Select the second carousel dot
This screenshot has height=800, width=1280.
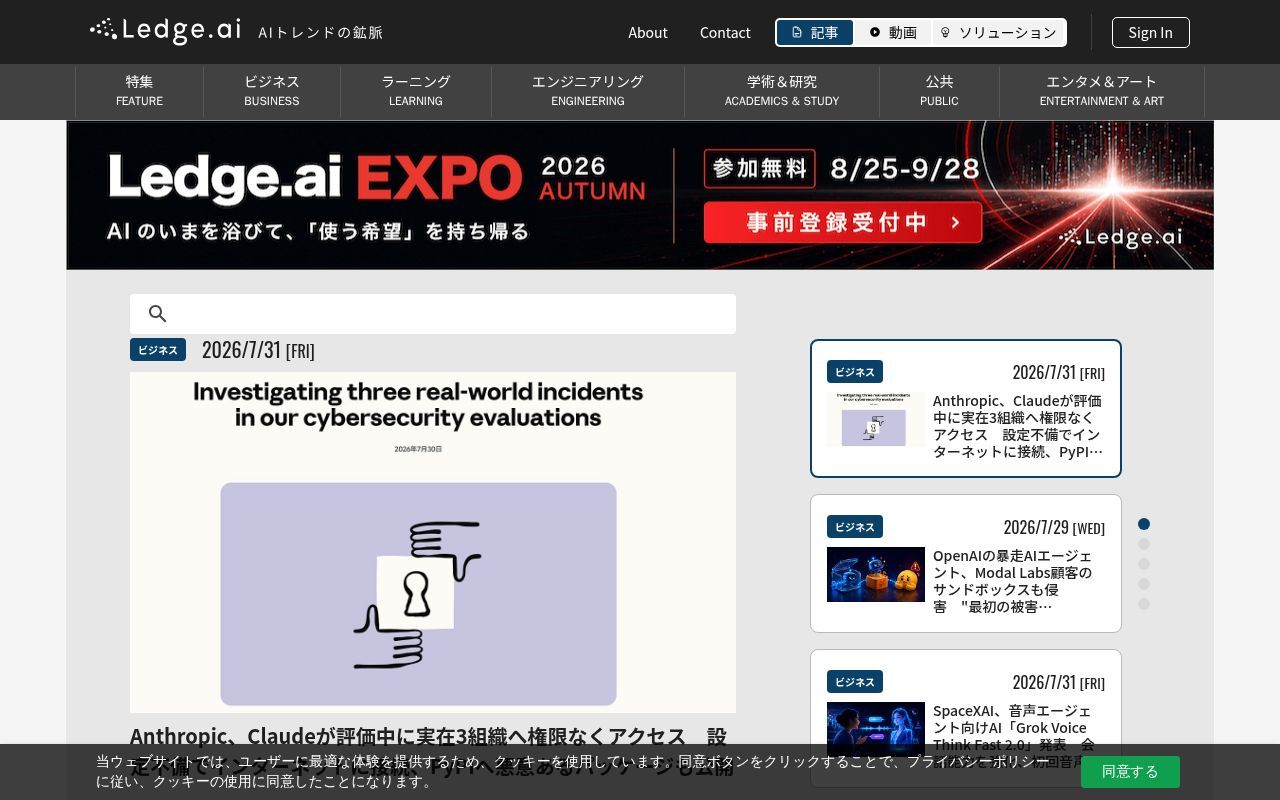point(1144,544)
